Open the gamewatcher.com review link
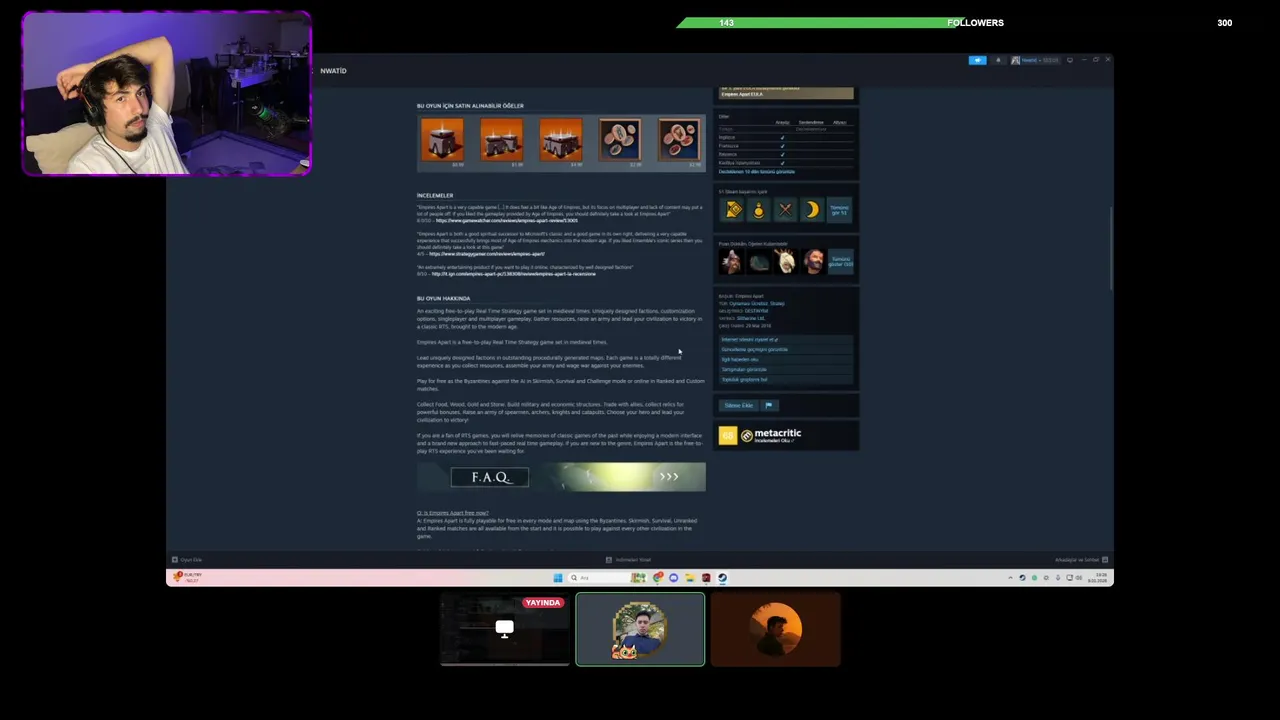The height and width of the screenshot is (720, 1280). pos(506,220)
